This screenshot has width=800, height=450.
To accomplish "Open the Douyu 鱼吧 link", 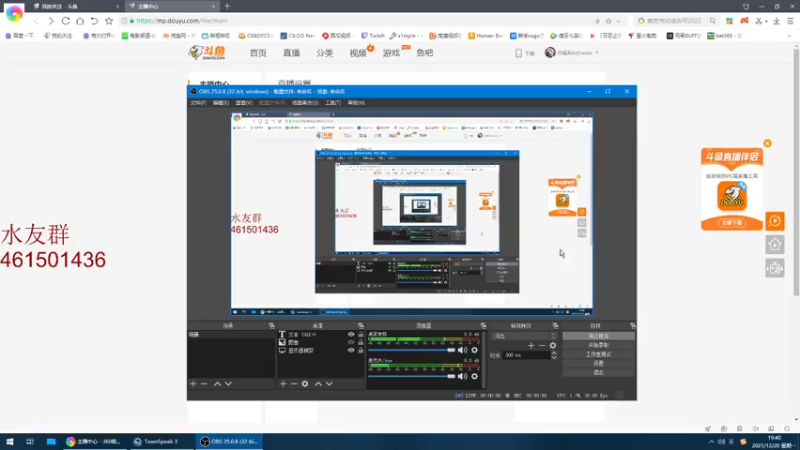I will click(424, 53).
